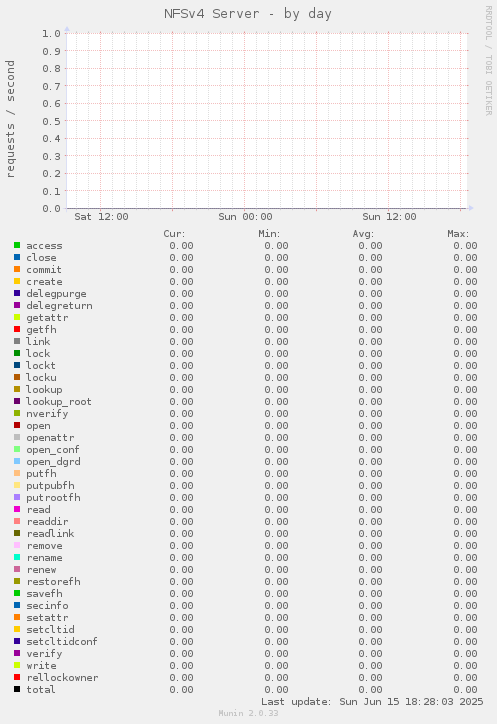Select the verify legend label
The height and width of the screenshot is (724, 497).
(44, 654)
